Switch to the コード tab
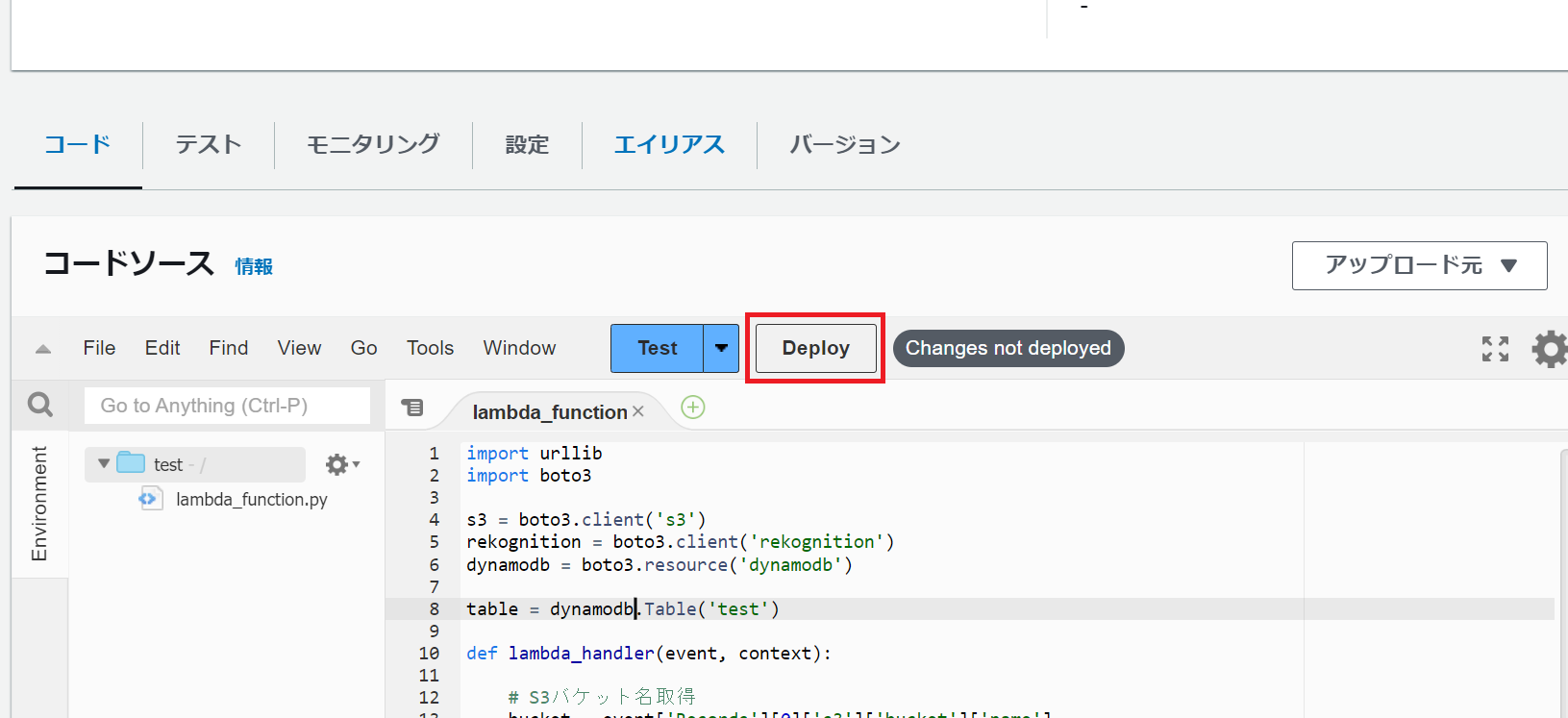 click(x=78, y=145)
